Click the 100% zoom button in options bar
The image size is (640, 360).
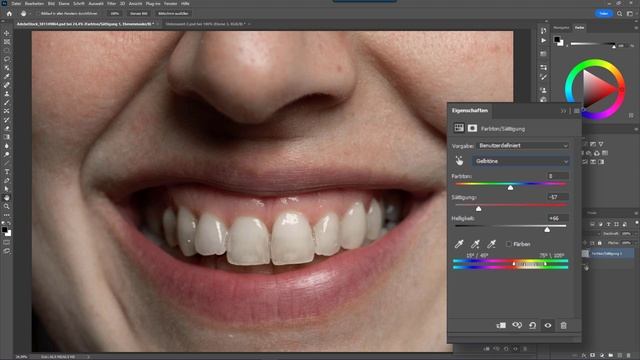[x=115, y=13]
